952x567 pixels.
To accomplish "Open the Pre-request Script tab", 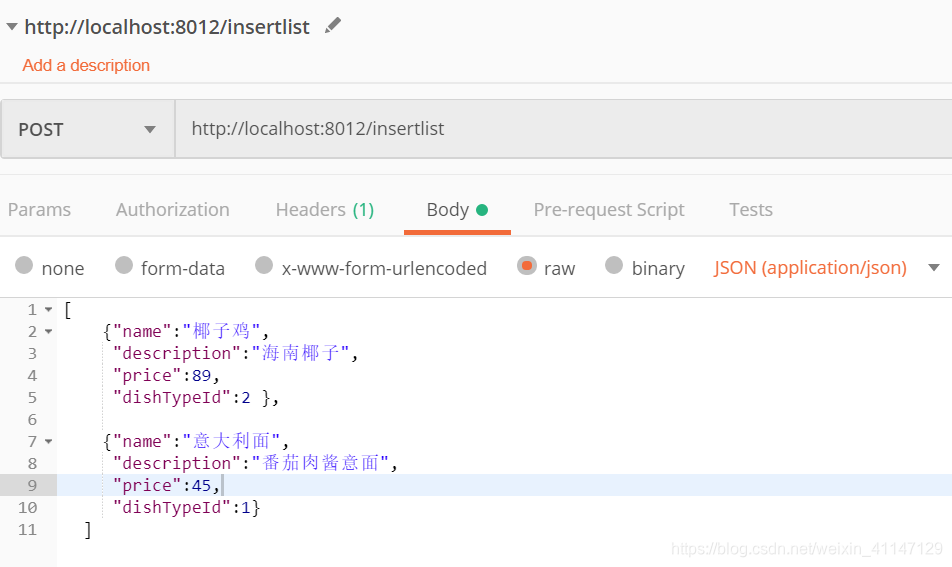I will point(609,209).
